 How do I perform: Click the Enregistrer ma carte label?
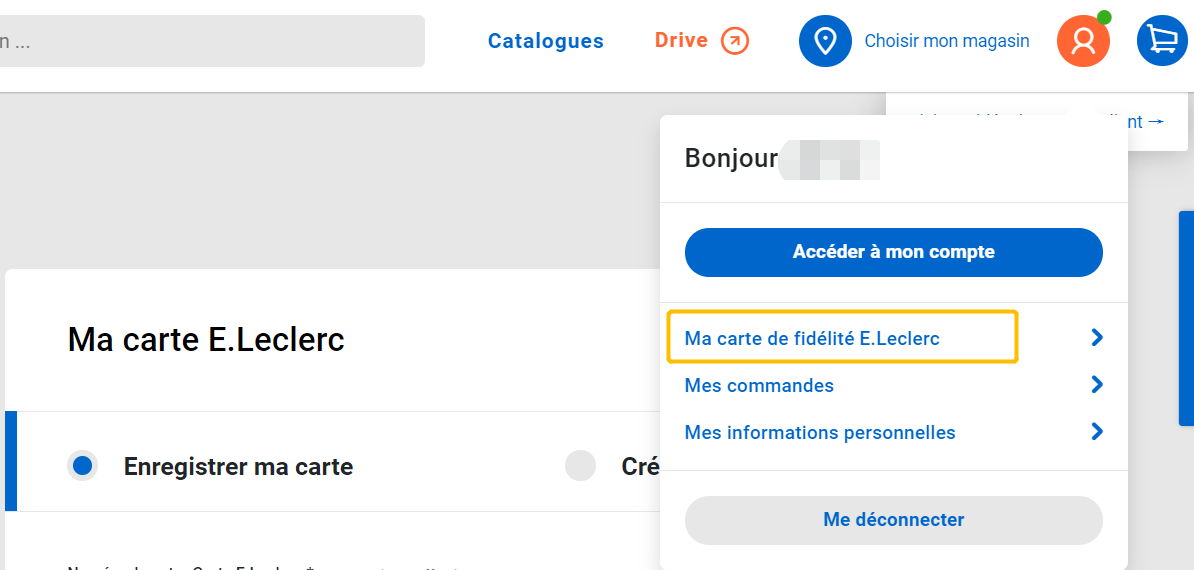click(x=238, y=467)
